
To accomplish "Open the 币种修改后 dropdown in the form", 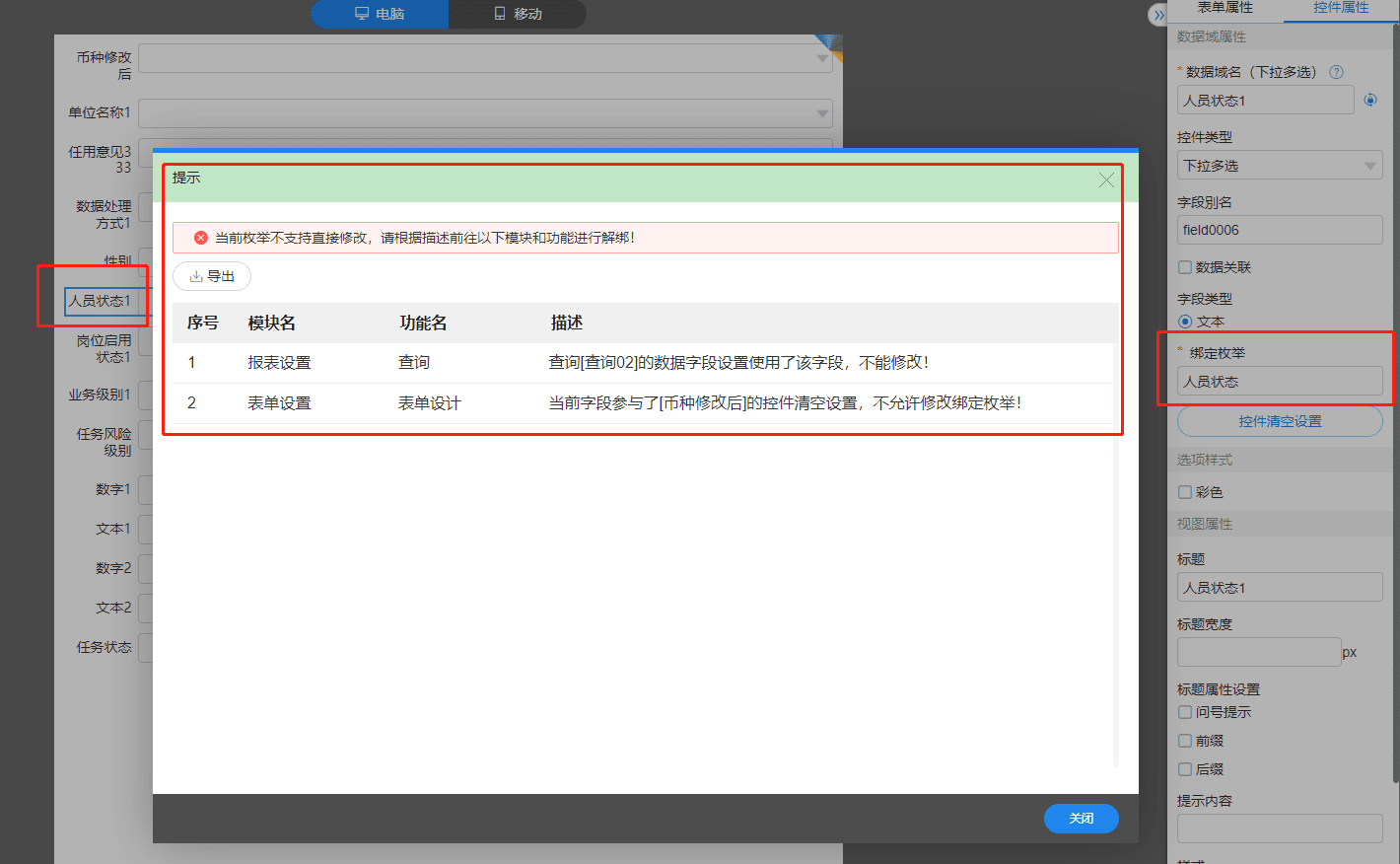I will pos(485,58).
